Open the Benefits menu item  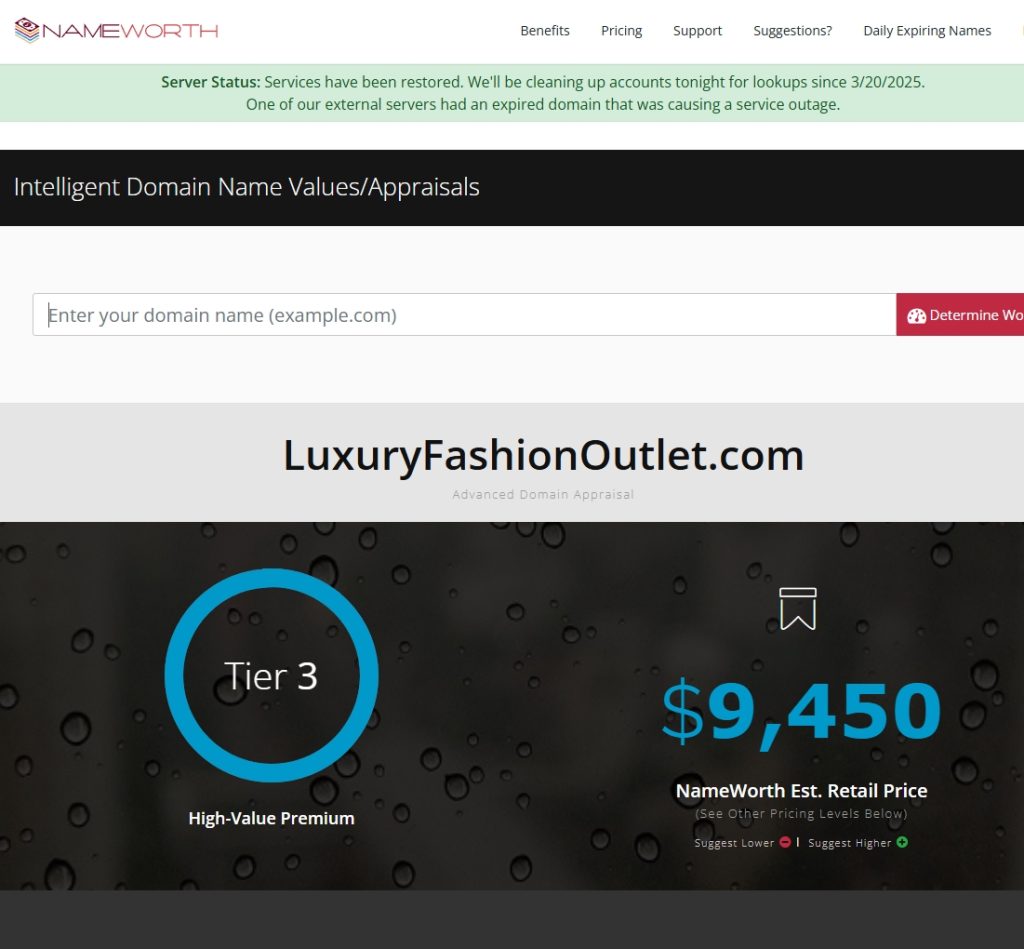click(x=544, y=31)
